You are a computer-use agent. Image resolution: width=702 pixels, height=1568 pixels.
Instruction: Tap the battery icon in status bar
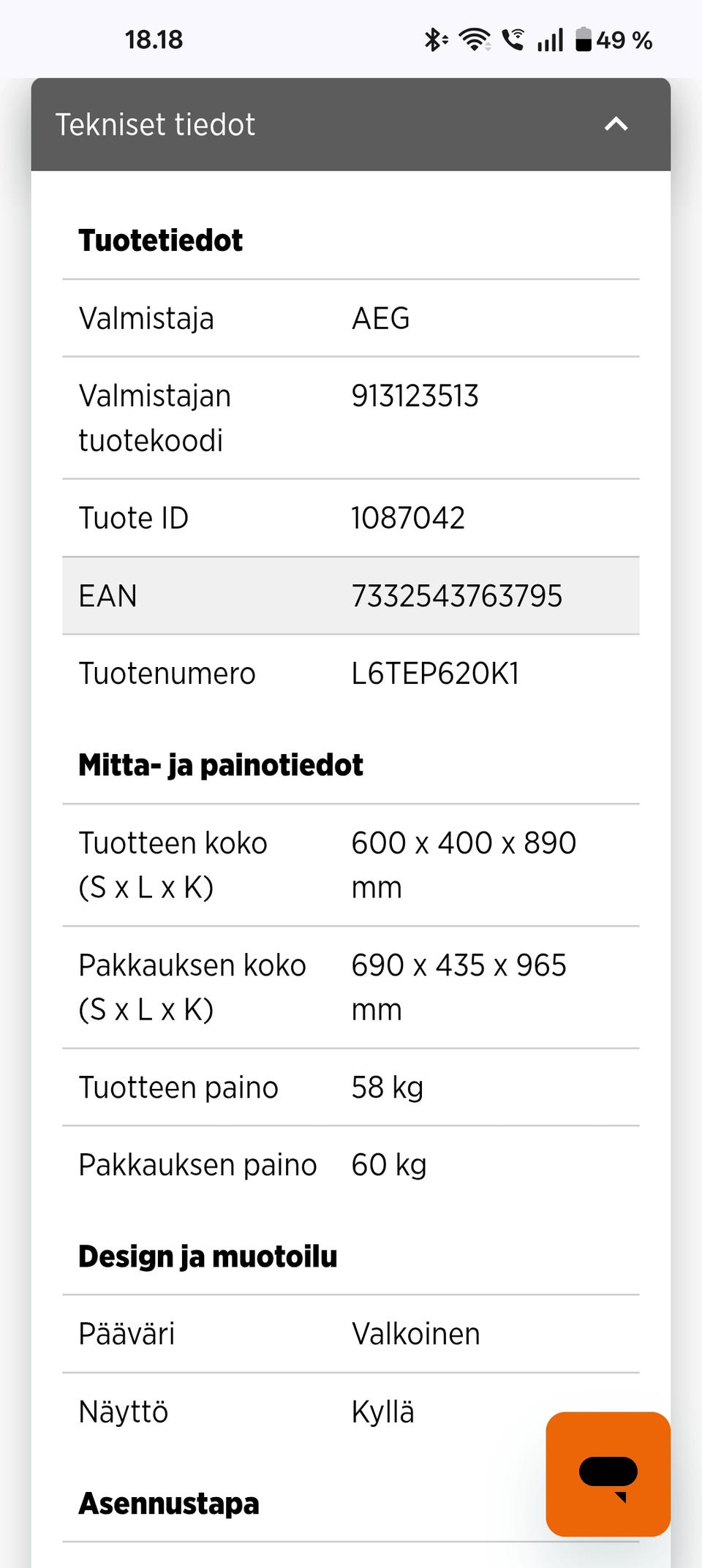pos(583,39)
